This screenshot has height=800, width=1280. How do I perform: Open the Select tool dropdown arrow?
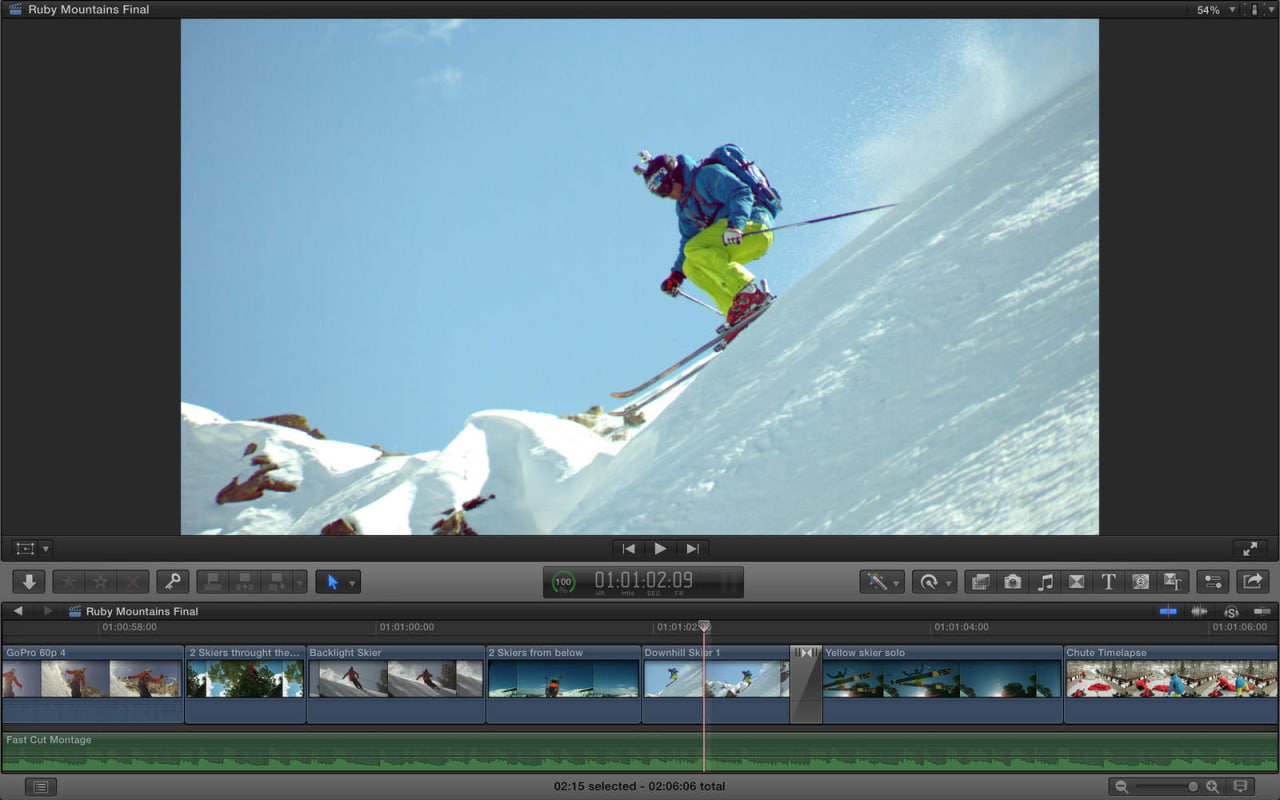pos(352,581)
